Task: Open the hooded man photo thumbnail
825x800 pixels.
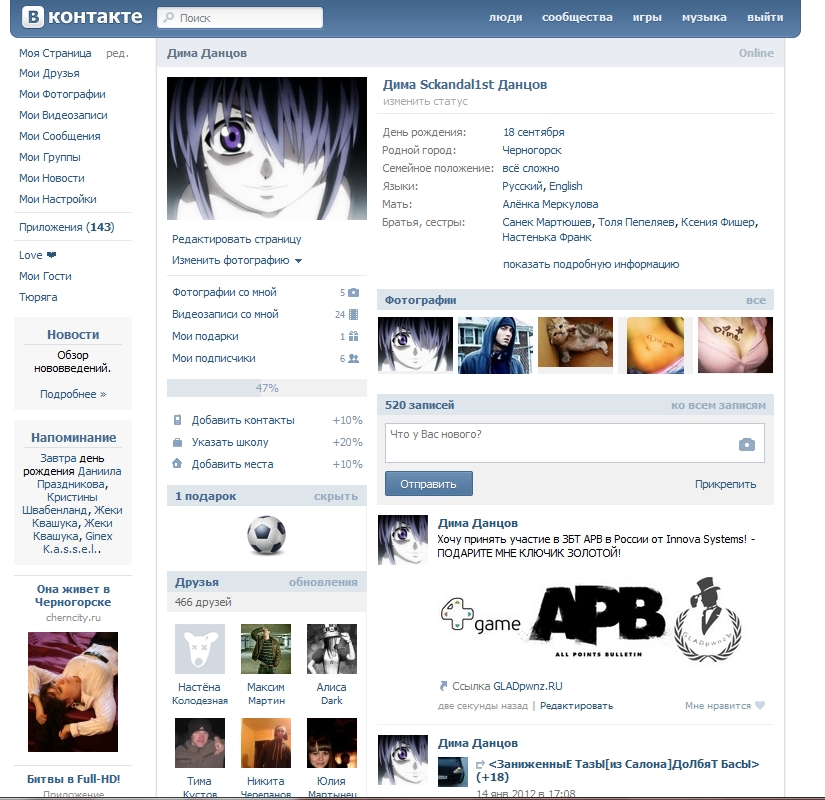Action: pos(496,345)
